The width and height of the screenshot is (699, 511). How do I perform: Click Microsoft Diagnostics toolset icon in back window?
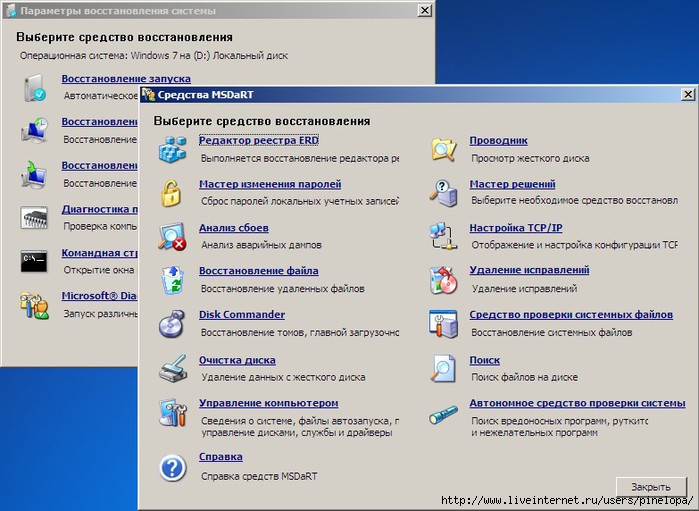(x=34, y=305)
